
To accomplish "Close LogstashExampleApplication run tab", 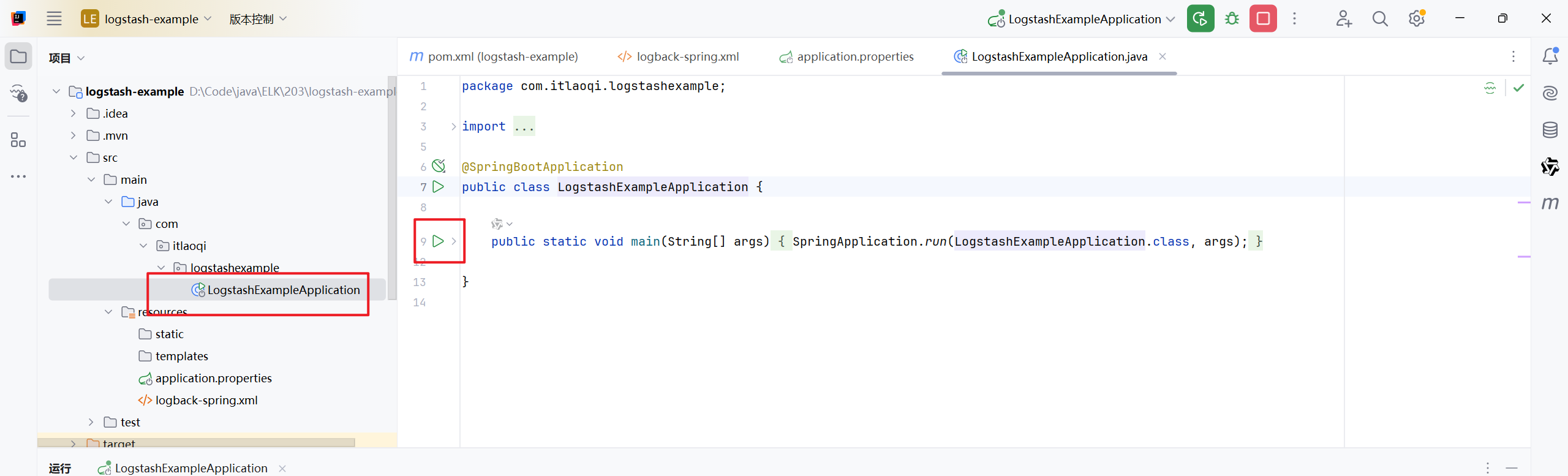I will click(x=282, y=469).
